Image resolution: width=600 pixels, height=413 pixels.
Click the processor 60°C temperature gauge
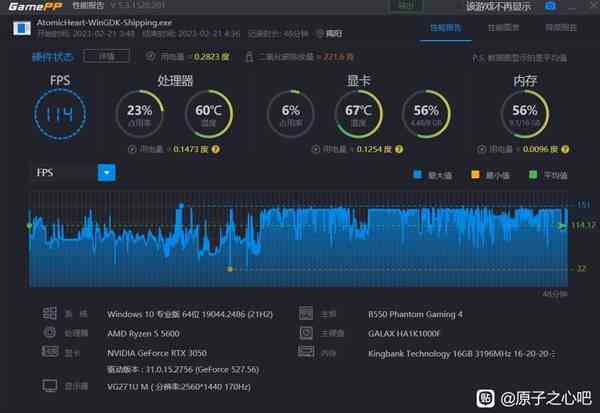tap(209, 114)
